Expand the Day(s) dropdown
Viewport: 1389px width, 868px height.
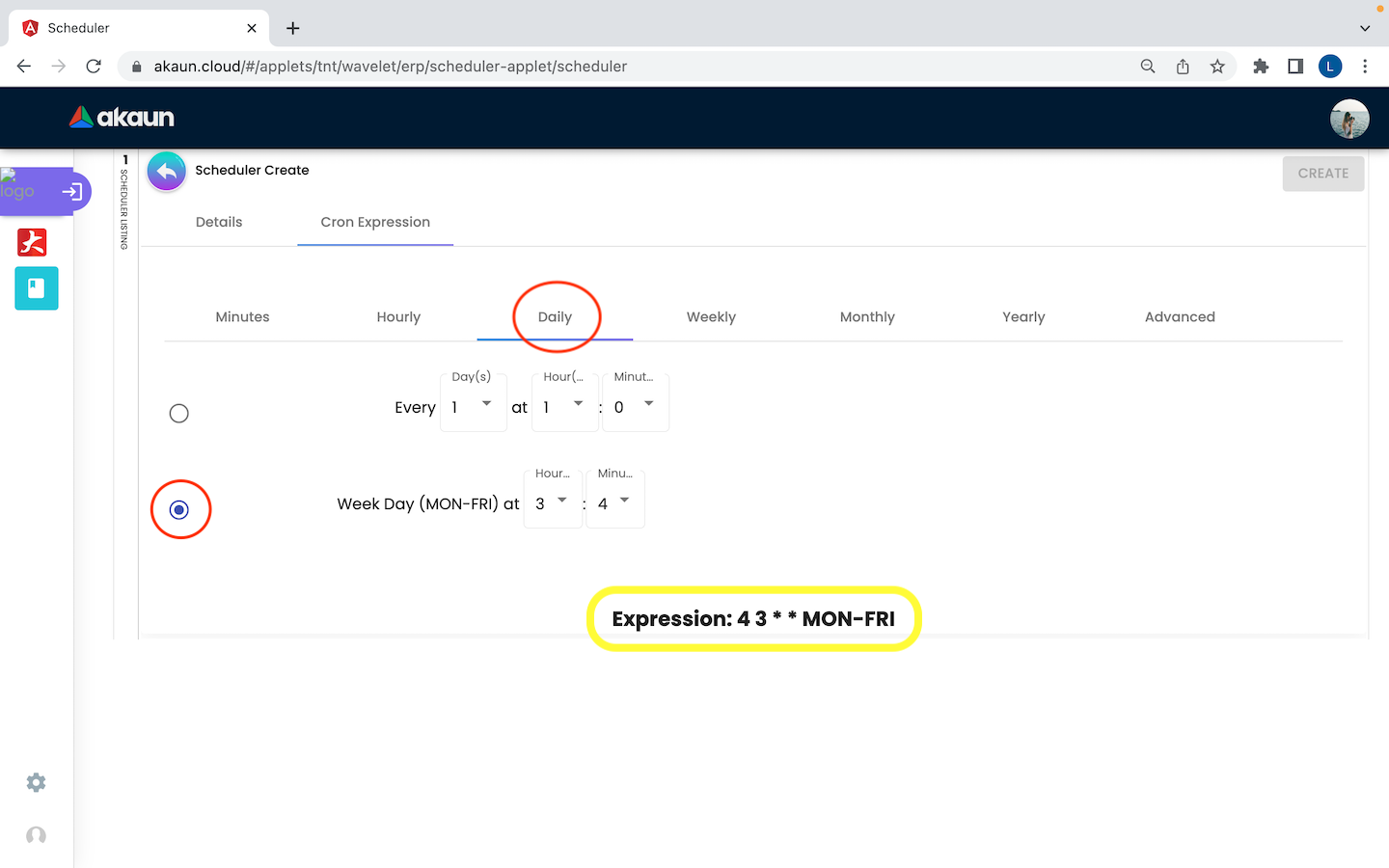pos(473,406)
